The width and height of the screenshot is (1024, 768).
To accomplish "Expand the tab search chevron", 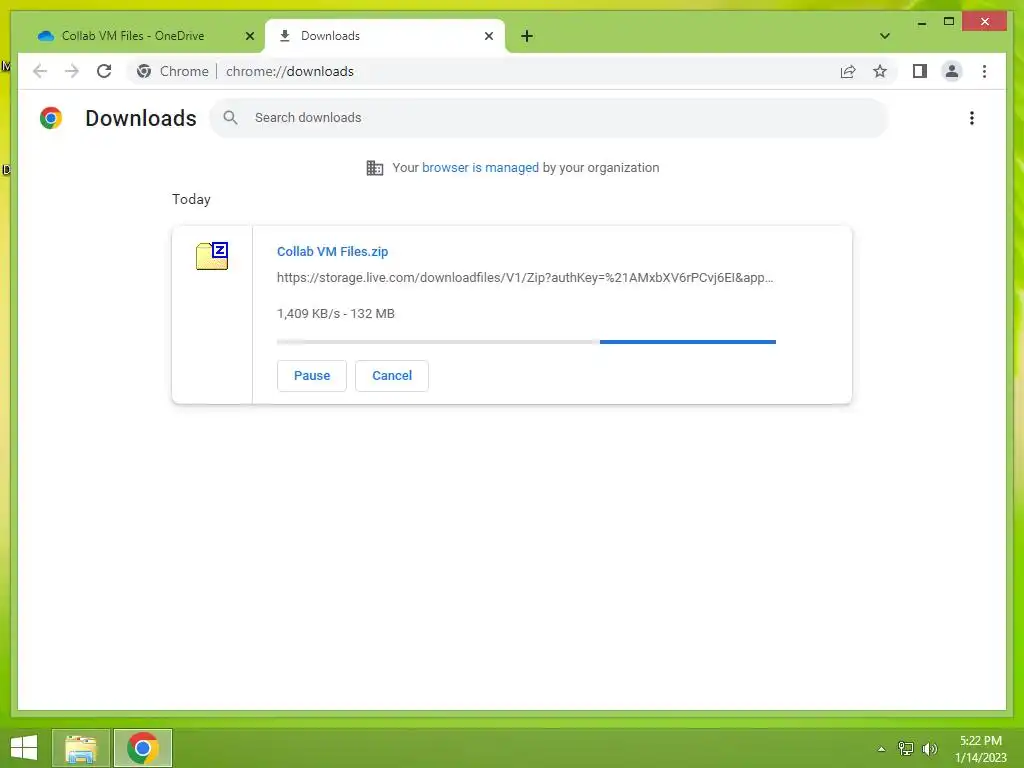I will 885,36.
